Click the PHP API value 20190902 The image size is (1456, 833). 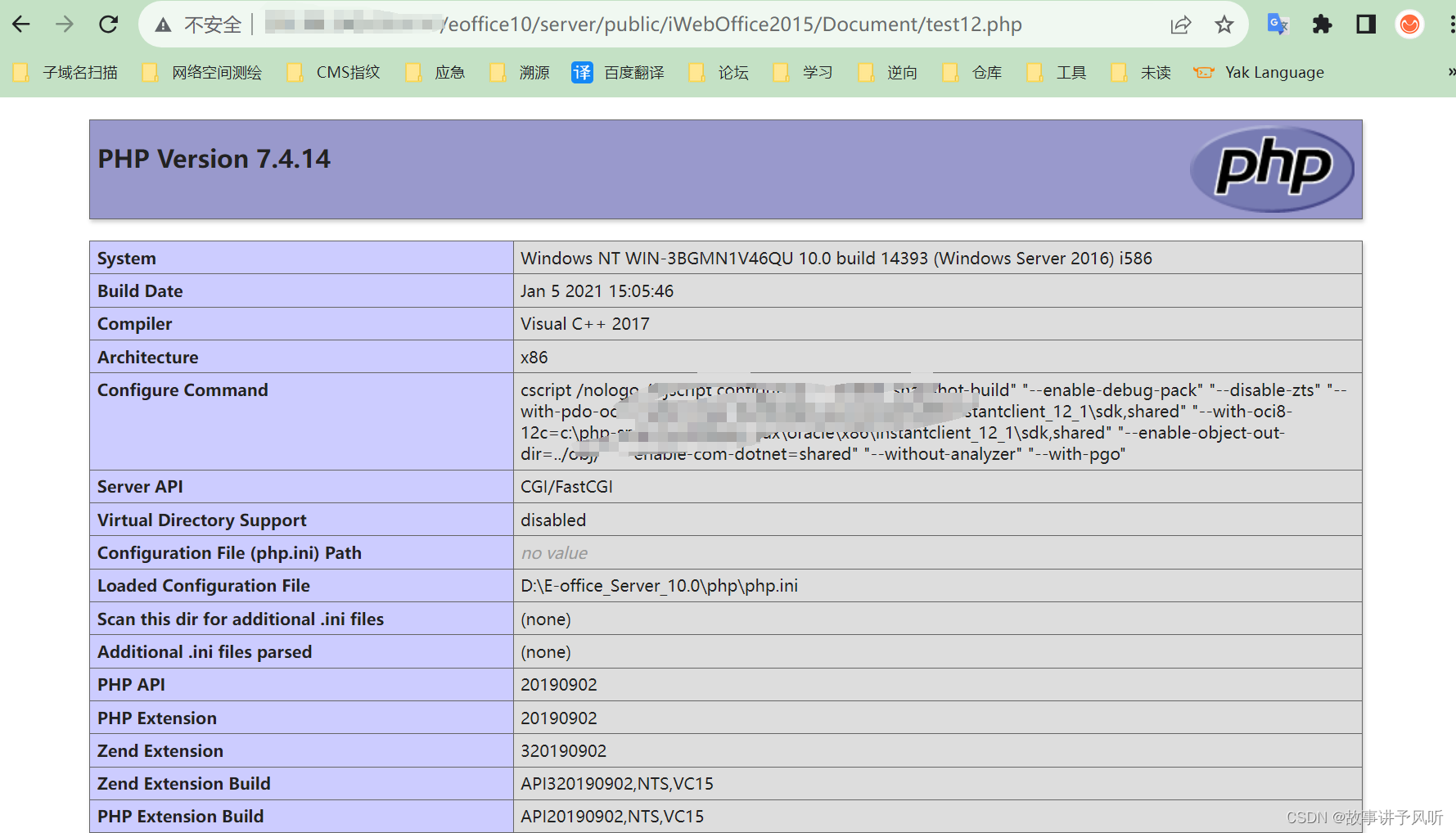pyautogui.click(x=559, y=685)
